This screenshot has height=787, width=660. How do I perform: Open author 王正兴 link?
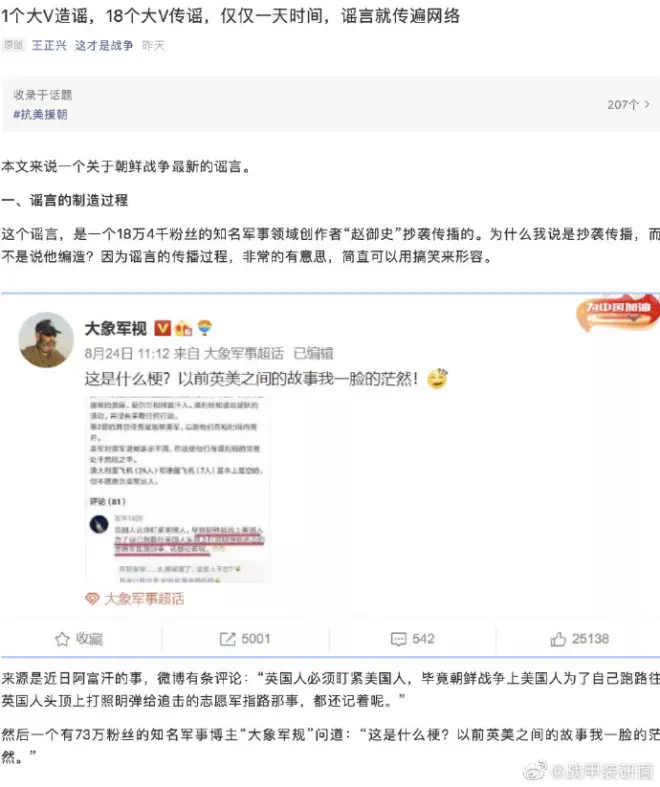49,46
